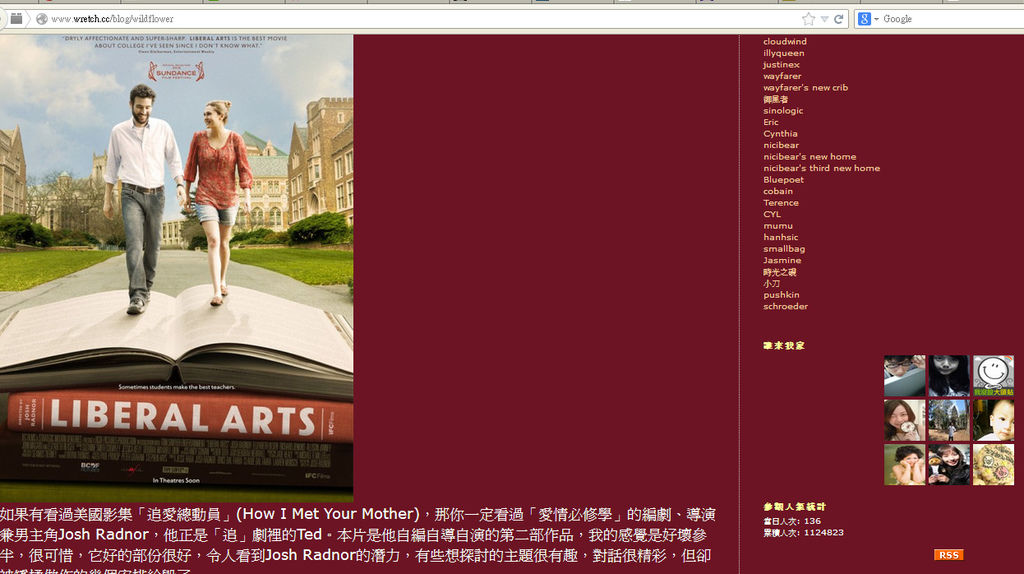Click the Liberal Arts movie poster image

tap(176, 268)
